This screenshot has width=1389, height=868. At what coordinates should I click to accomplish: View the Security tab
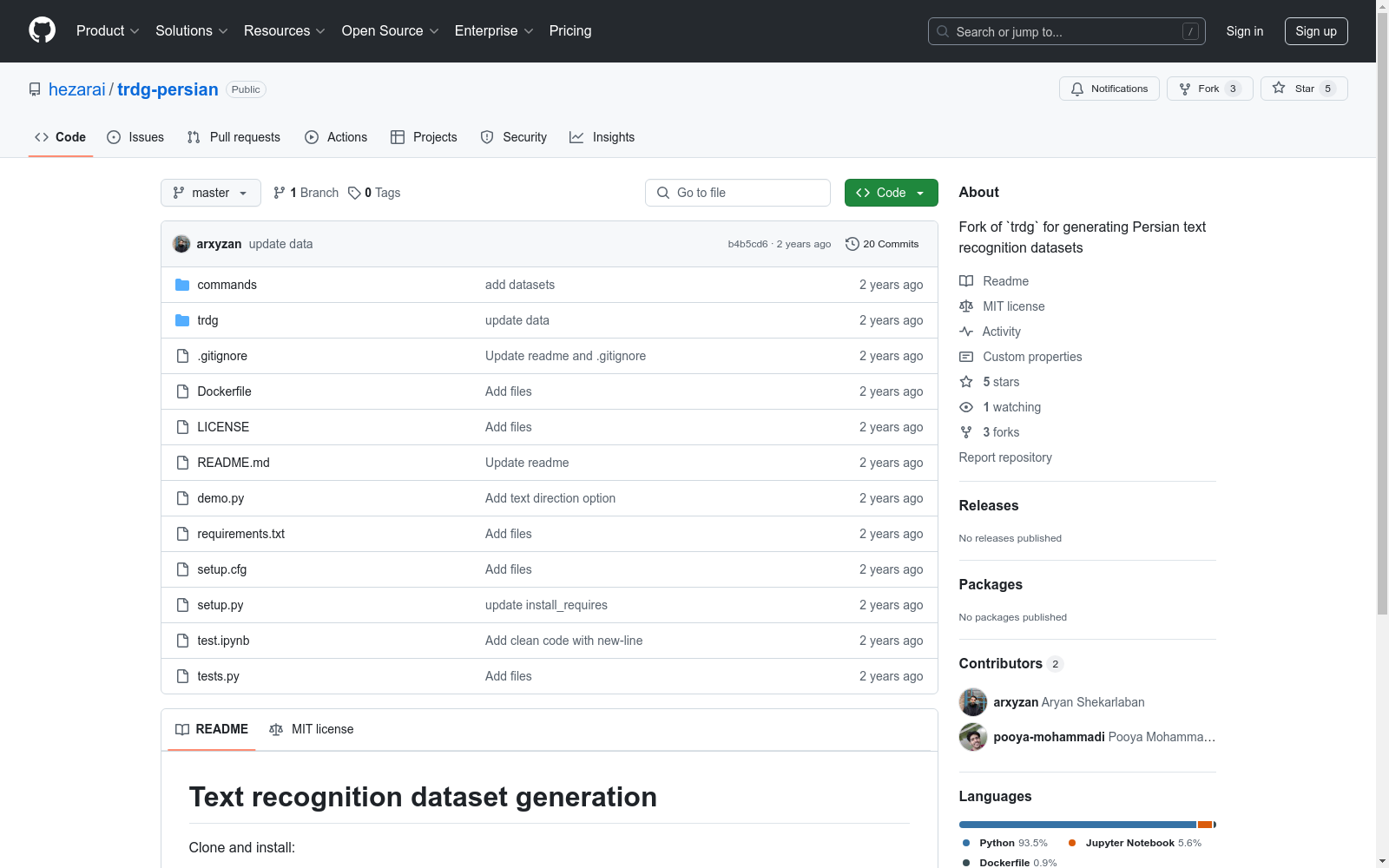[x=514, y=137]
